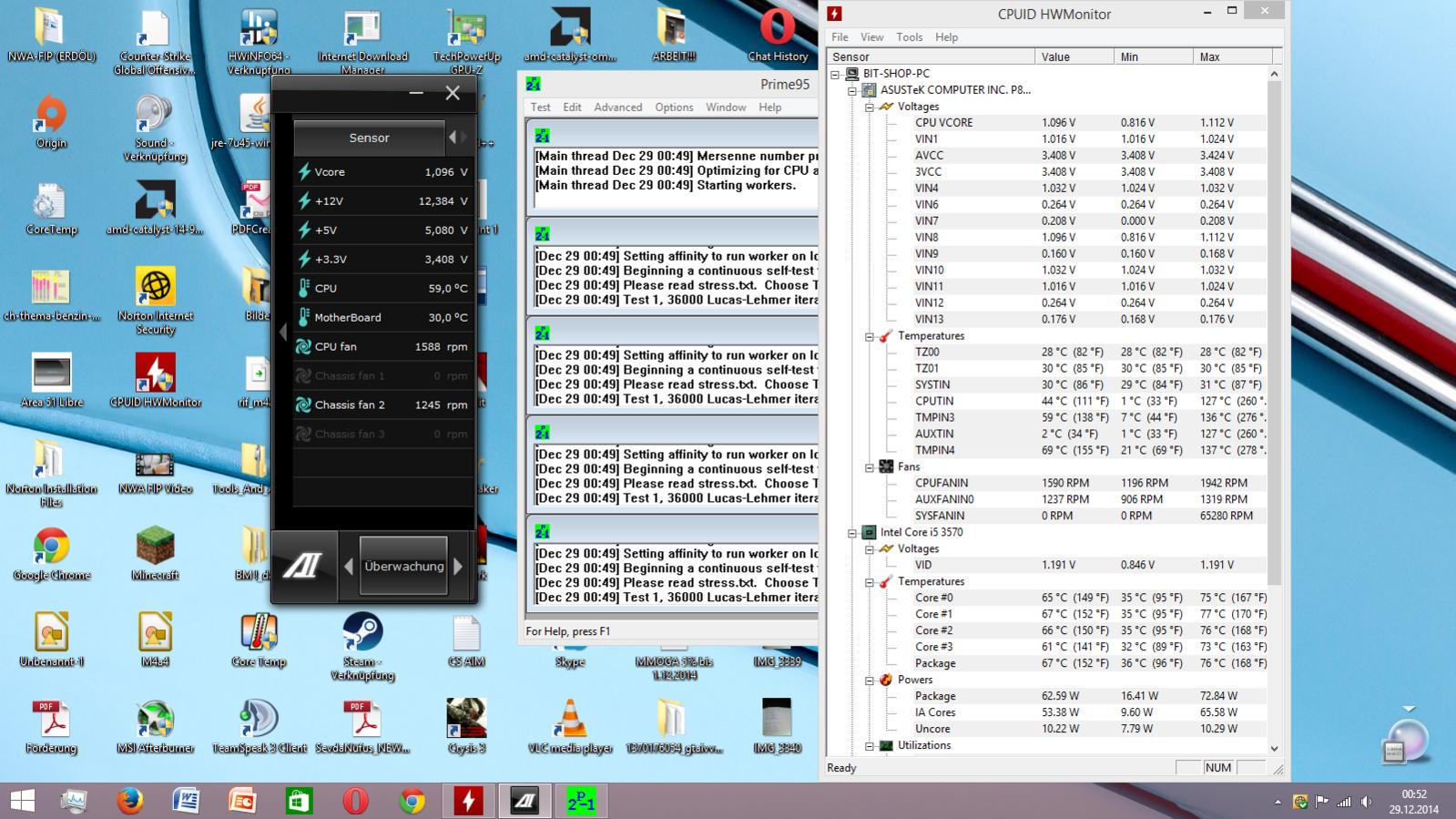The image size is (1456, 819).
Task: Collapse the ASUSTeK COMPUTER INC. node
Action: [852, 90]
